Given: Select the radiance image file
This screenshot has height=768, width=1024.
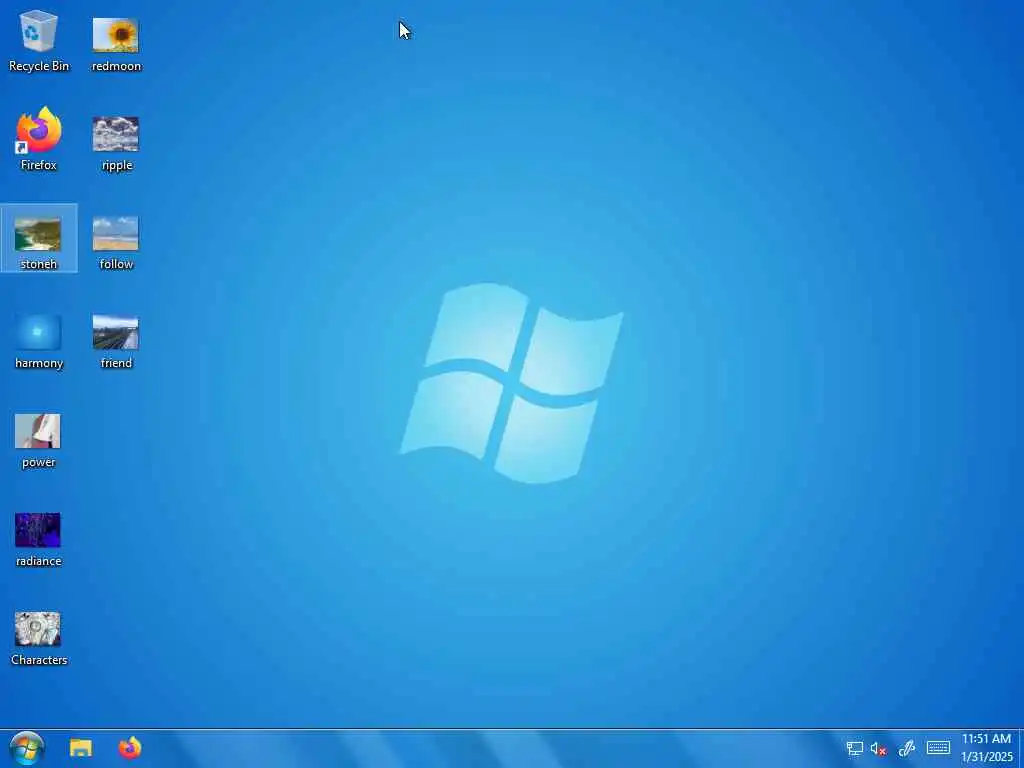Looking at the screenshot, I should coord(39,539).
